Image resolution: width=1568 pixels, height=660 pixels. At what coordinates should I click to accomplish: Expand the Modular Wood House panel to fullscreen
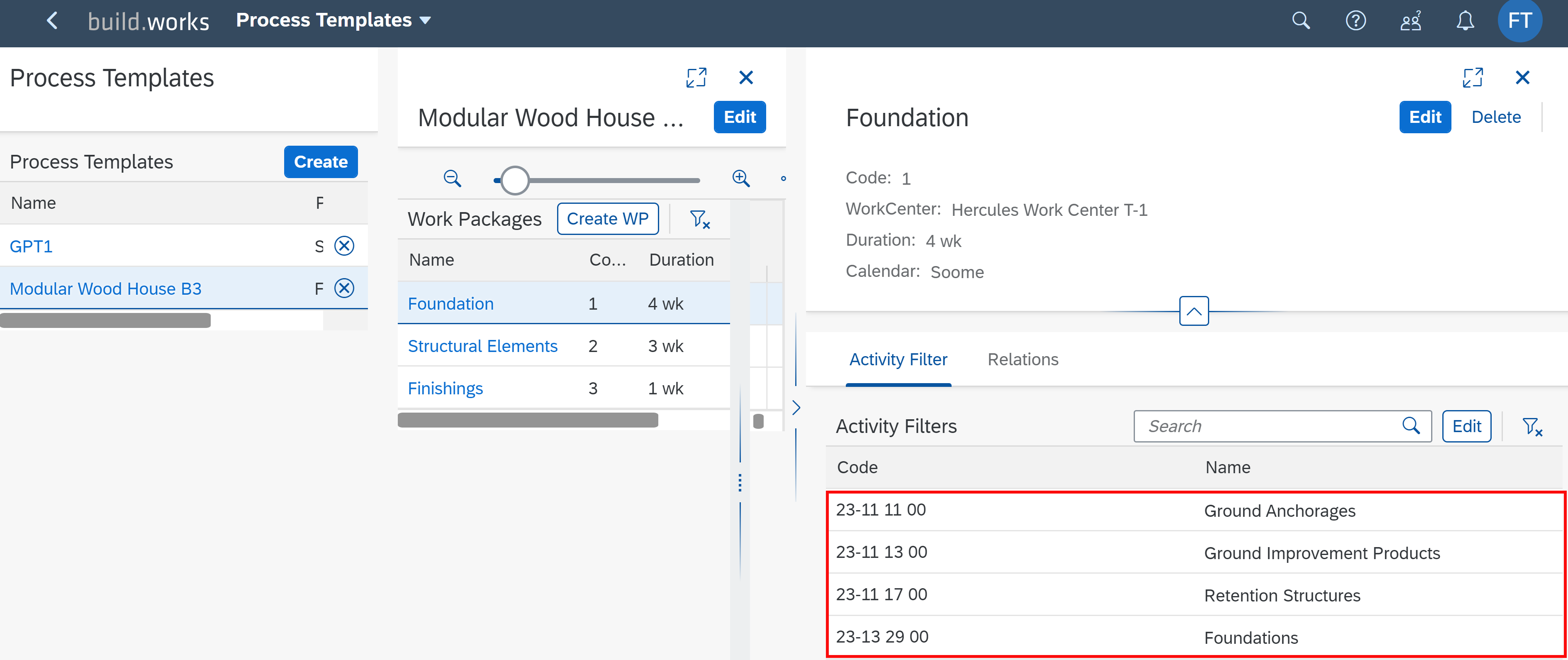[x=696, y=77]
